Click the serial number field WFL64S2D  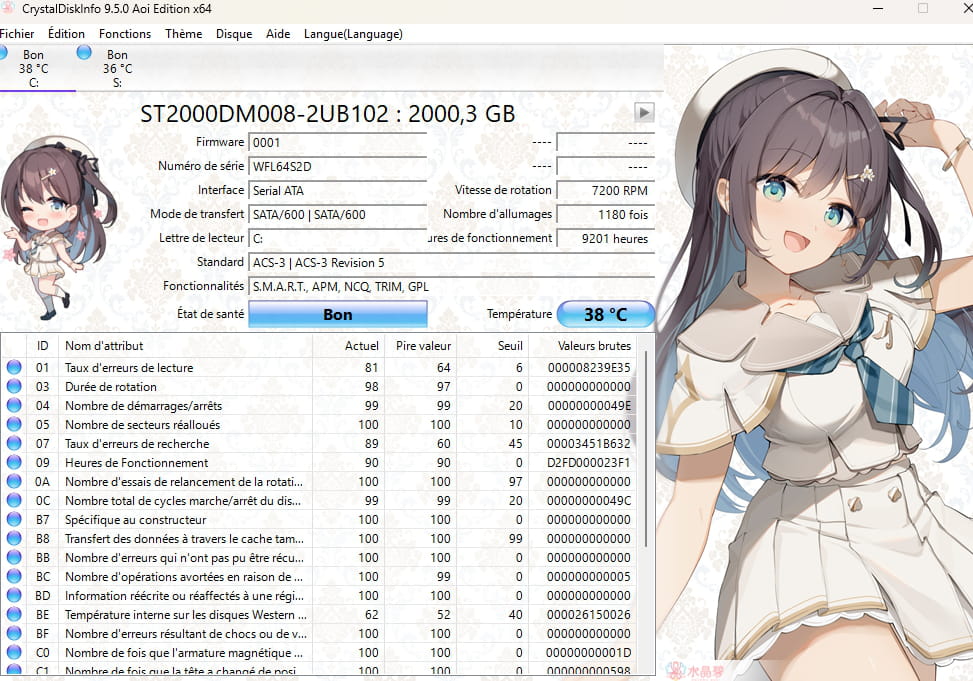tap(338, 166)
